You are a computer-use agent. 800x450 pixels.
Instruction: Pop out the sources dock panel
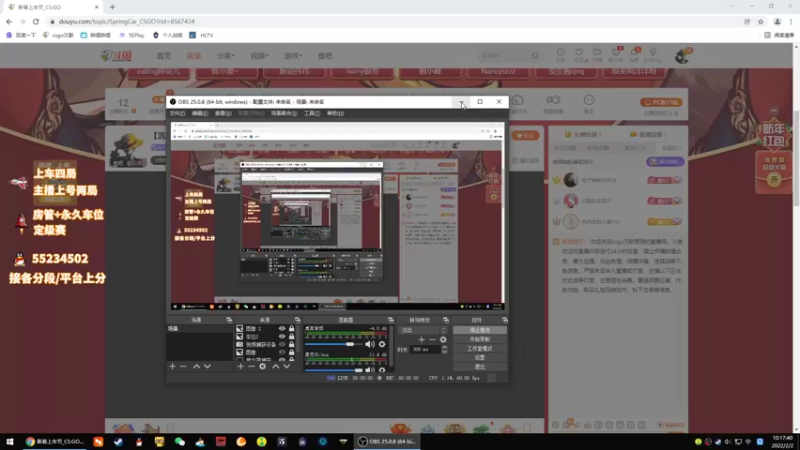297,320
